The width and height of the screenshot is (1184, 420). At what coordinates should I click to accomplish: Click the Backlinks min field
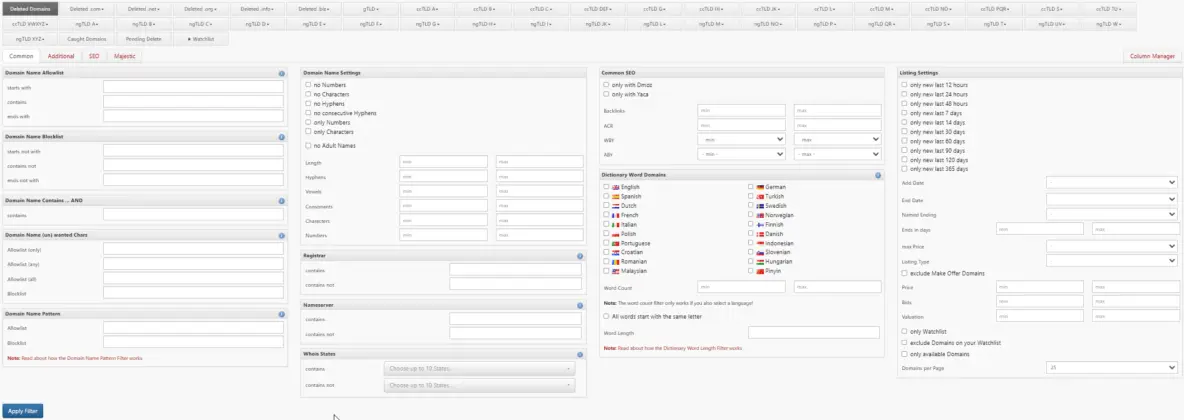tap(742, 111)
